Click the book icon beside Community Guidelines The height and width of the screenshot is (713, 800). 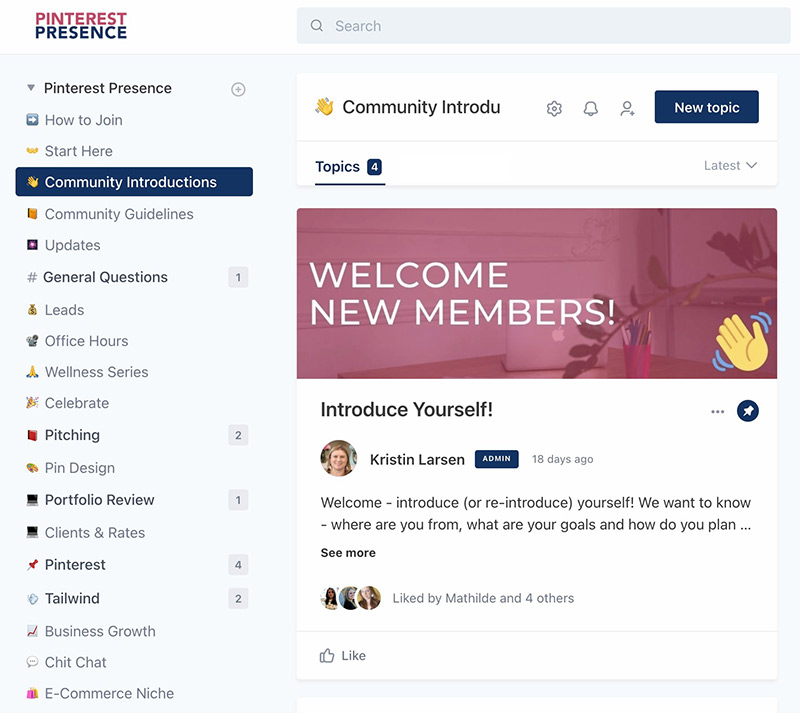click(32, 213)
